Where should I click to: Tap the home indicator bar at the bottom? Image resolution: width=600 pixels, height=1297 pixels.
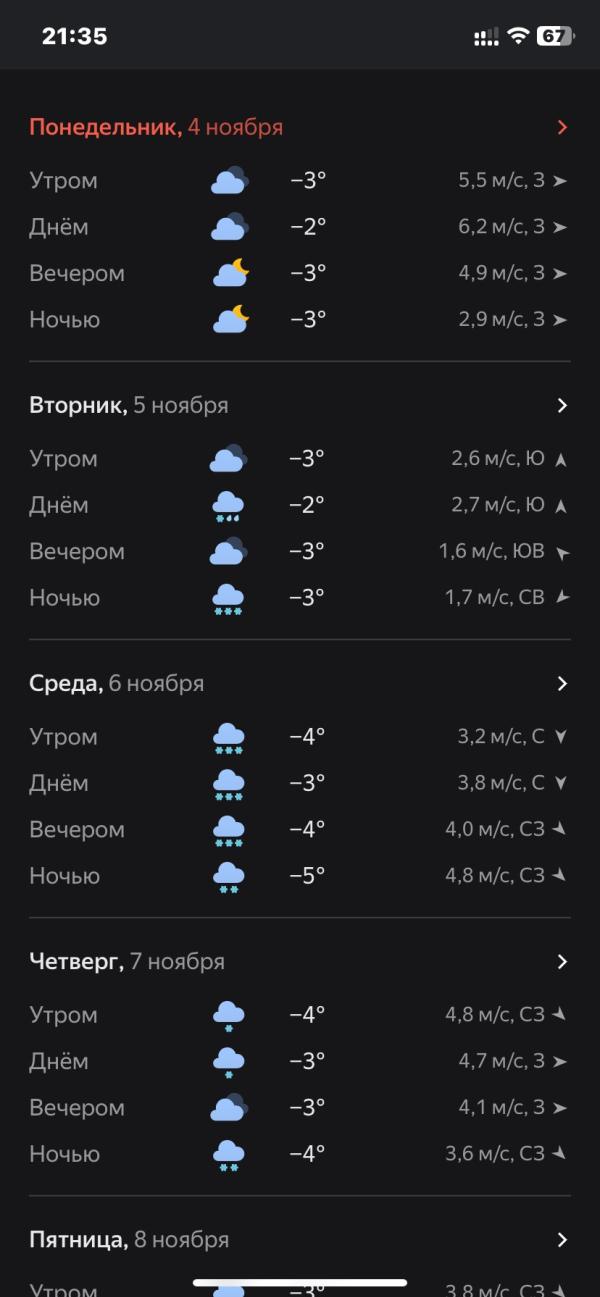300,1283
